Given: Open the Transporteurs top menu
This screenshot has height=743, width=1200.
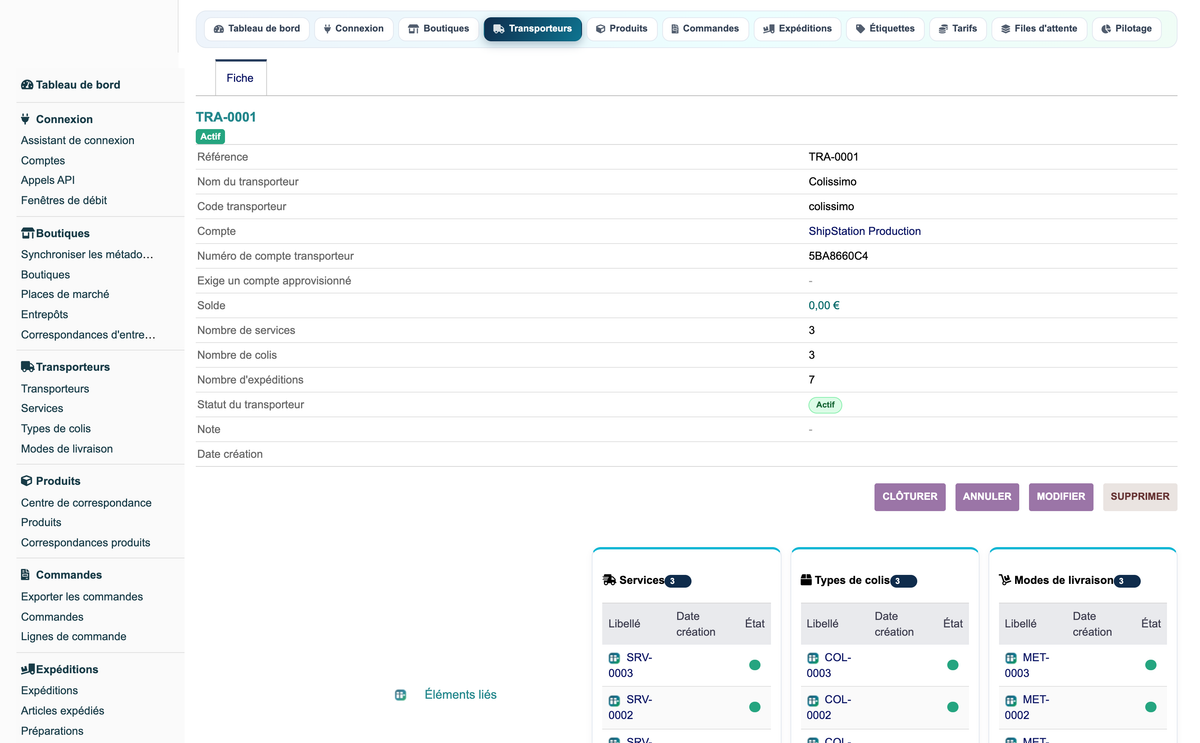Looking at the screenshot, I should pos(533,29).
